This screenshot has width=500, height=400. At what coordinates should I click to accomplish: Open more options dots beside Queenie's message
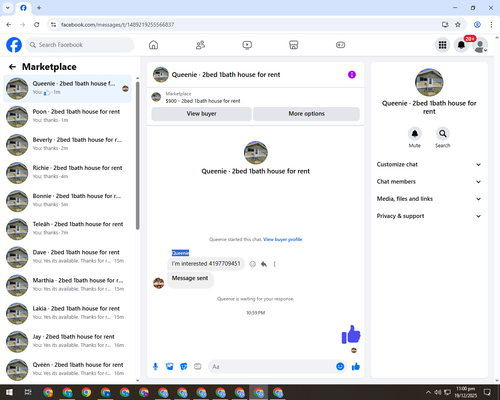[275, 264]
